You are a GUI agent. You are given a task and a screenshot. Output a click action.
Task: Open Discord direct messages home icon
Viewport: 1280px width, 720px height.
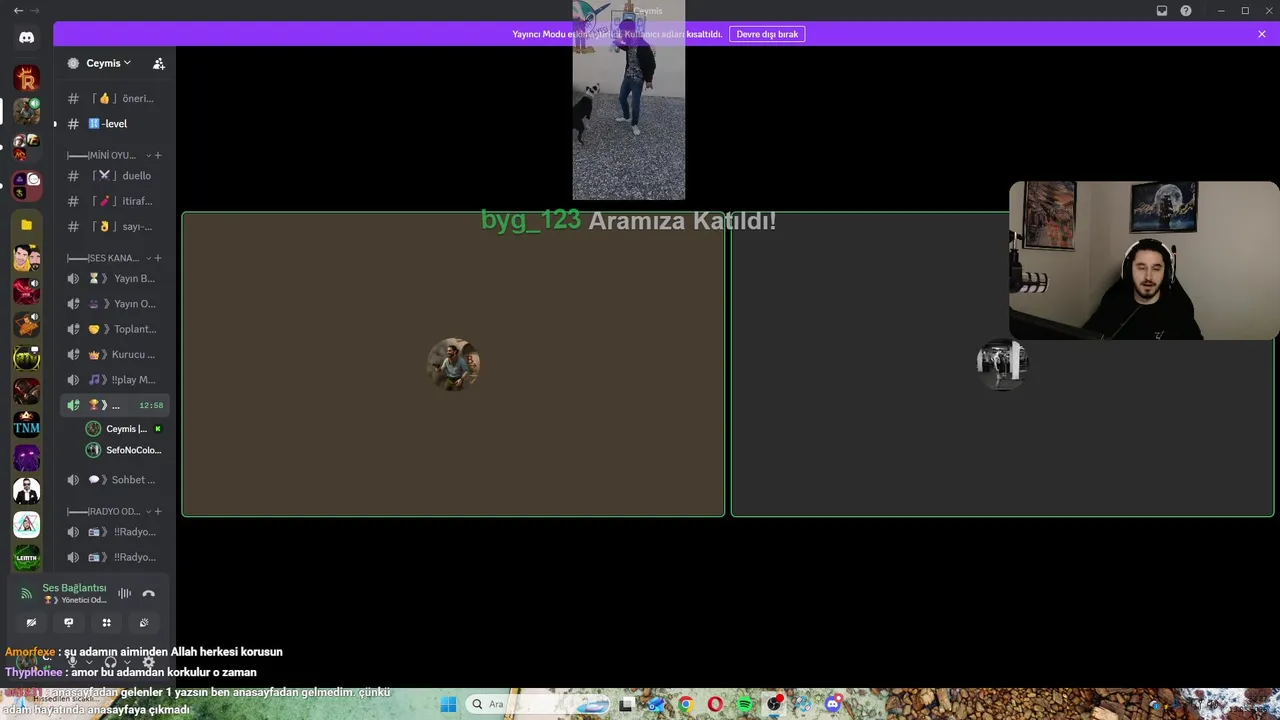pyautogui.click(x=27, y=37)
